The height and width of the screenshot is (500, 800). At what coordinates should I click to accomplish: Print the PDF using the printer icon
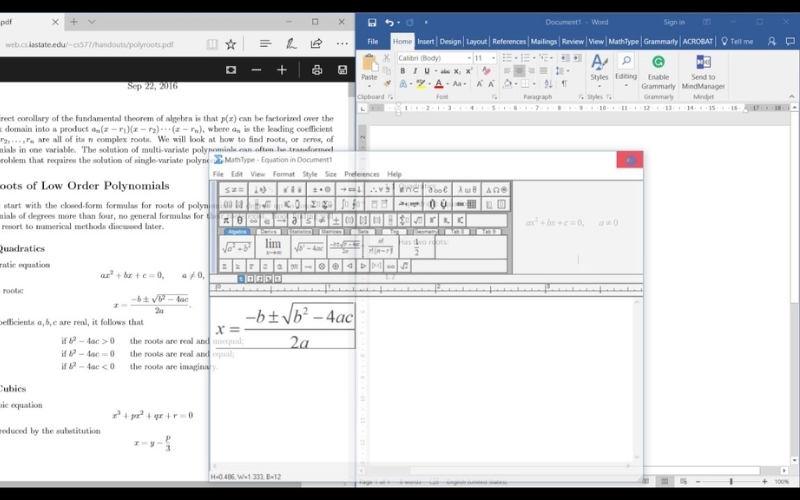(x=317, y=70)
